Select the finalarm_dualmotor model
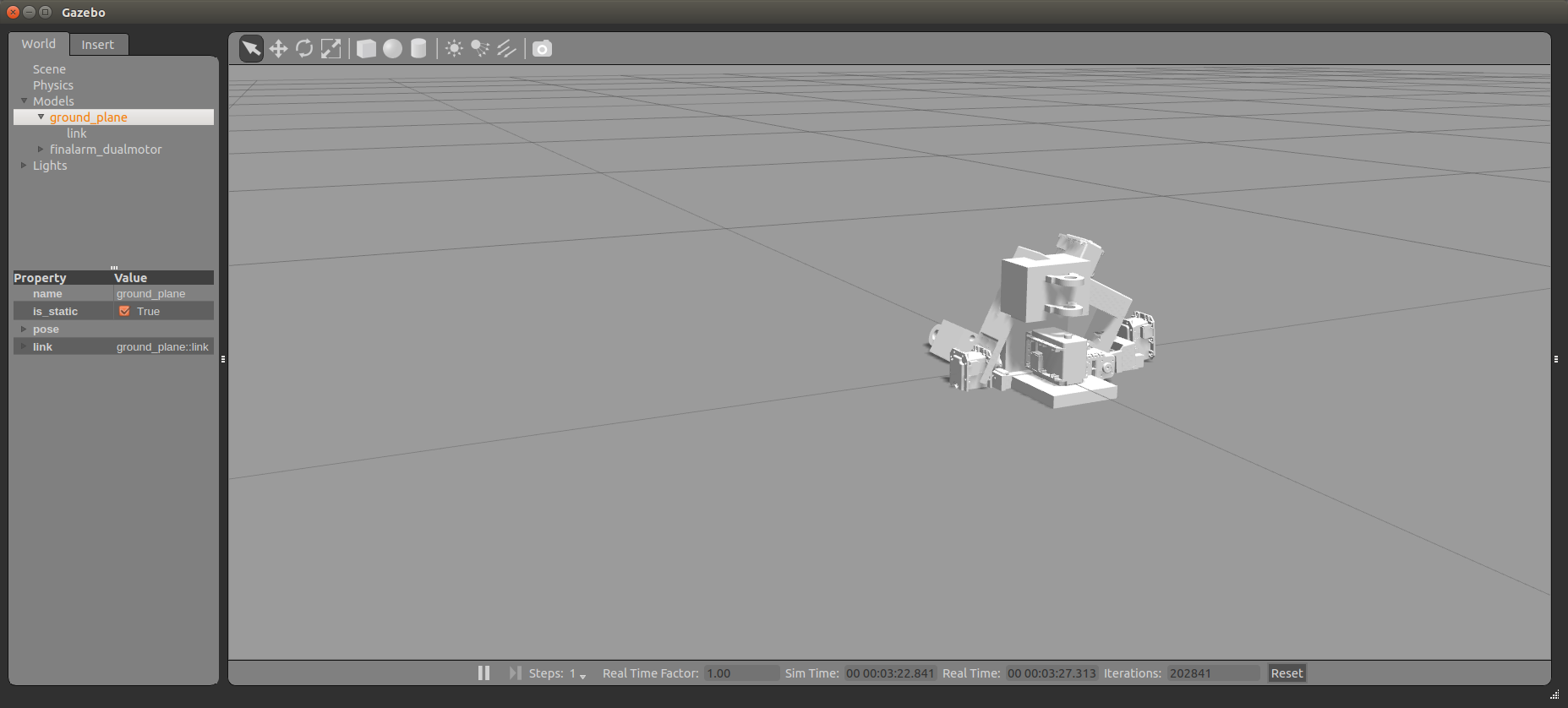This screenshot has width=1568, height=708. [x=106, y=150]
